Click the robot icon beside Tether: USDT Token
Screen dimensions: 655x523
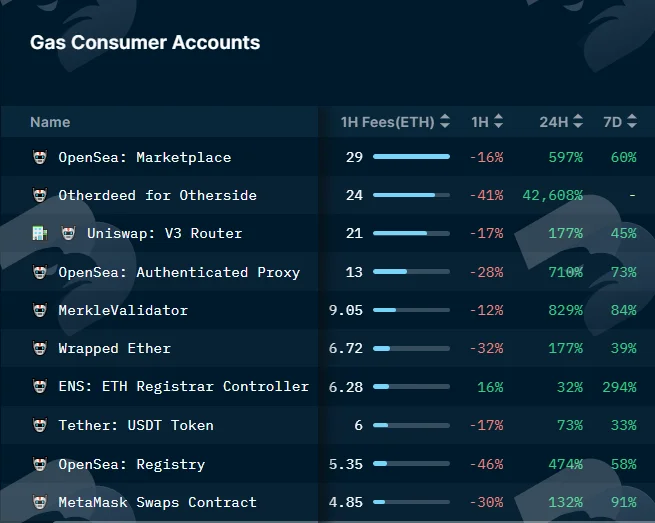40,425
